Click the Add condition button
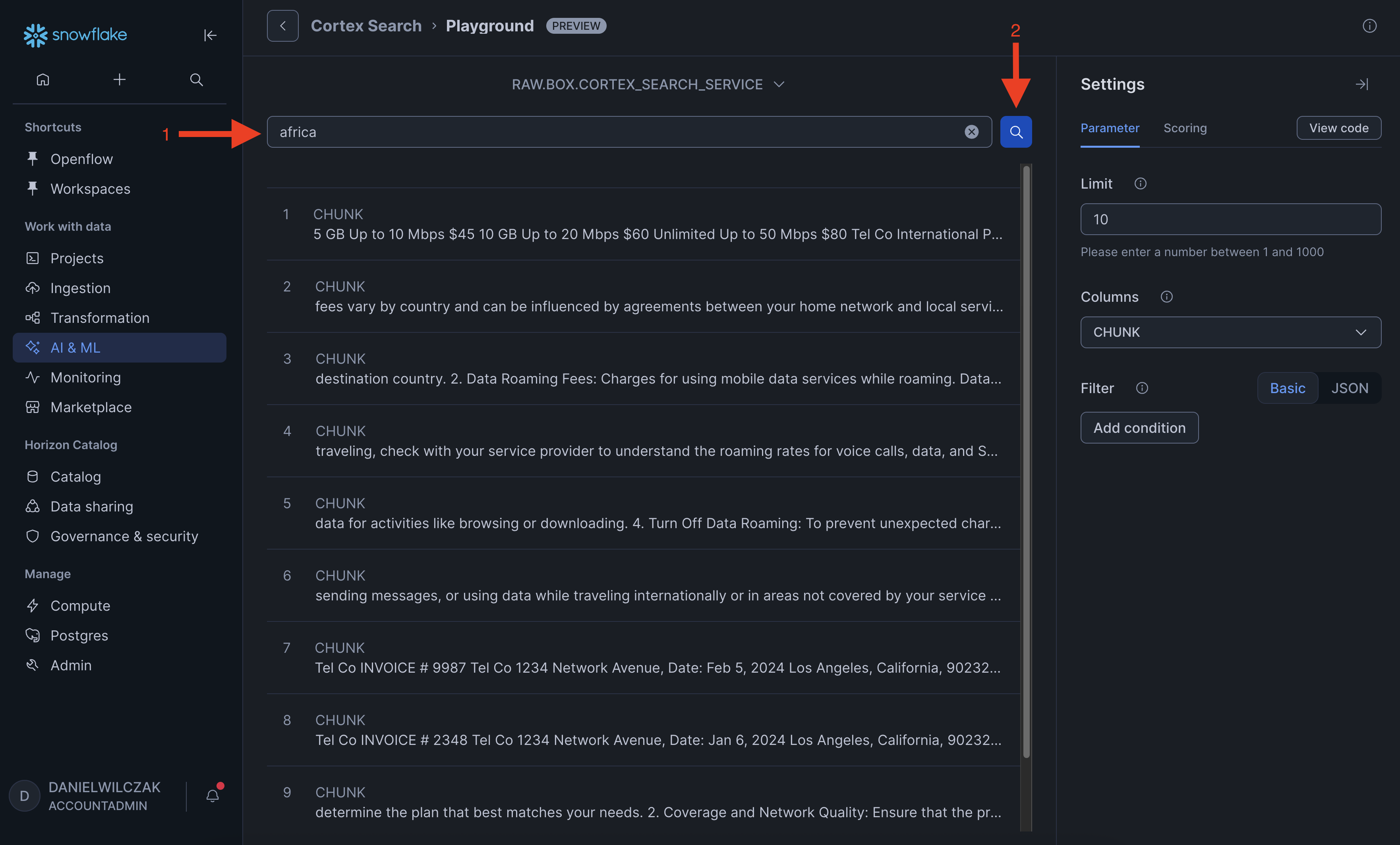This screenshot has height=845, width=1400. [x=1139, y=428]
